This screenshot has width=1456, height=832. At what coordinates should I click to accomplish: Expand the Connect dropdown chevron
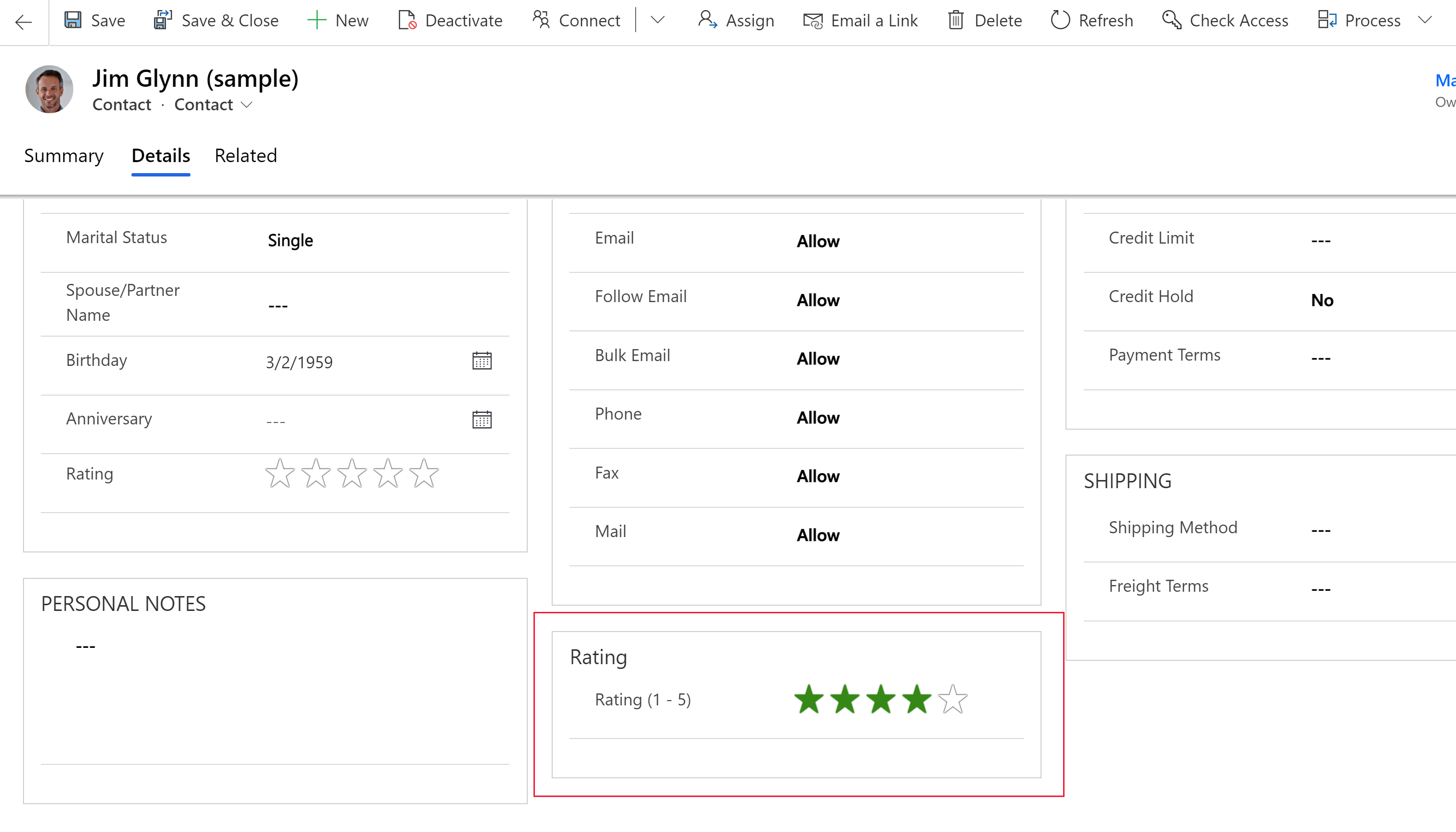click(658, 20)
